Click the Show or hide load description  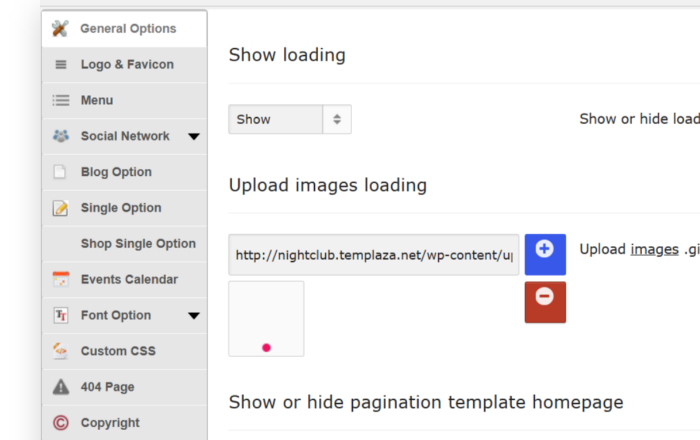(x=639, y=119)
